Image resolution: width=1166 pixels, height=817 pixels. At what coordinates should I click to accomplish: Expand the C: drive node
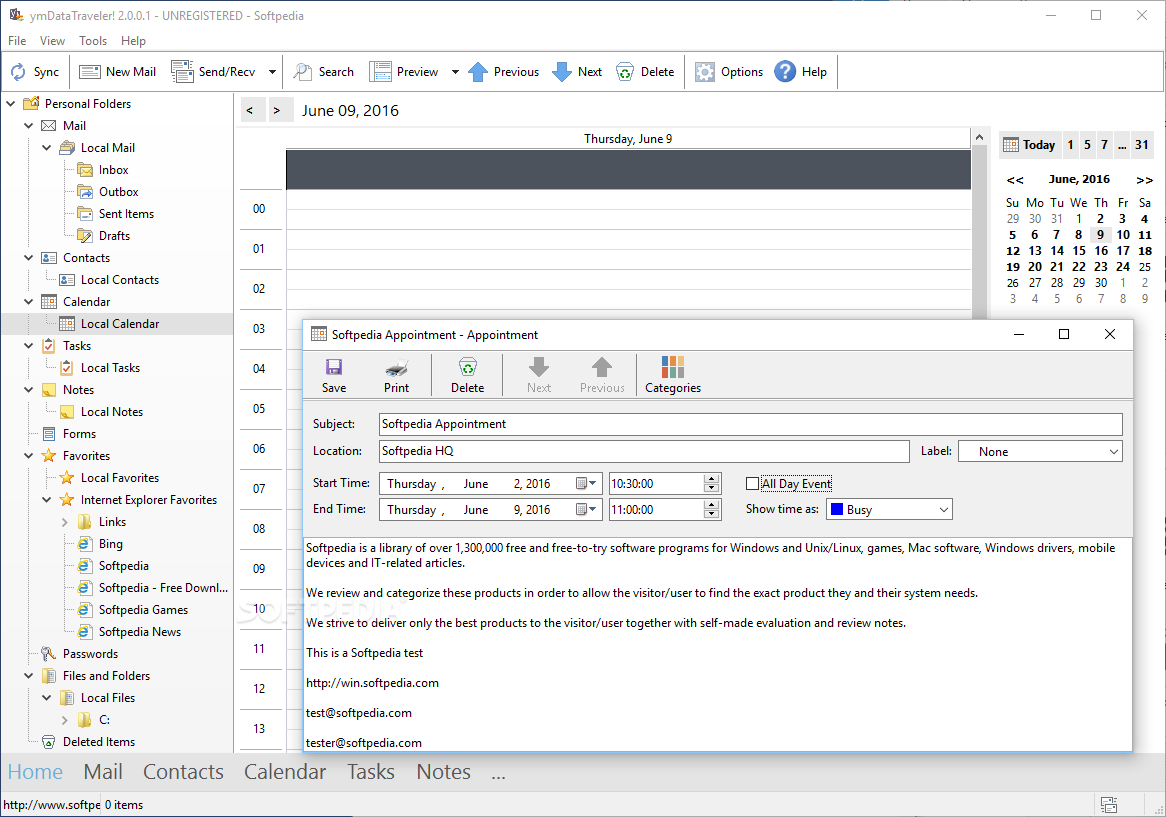pyautogui.click(x=65, y=720)
